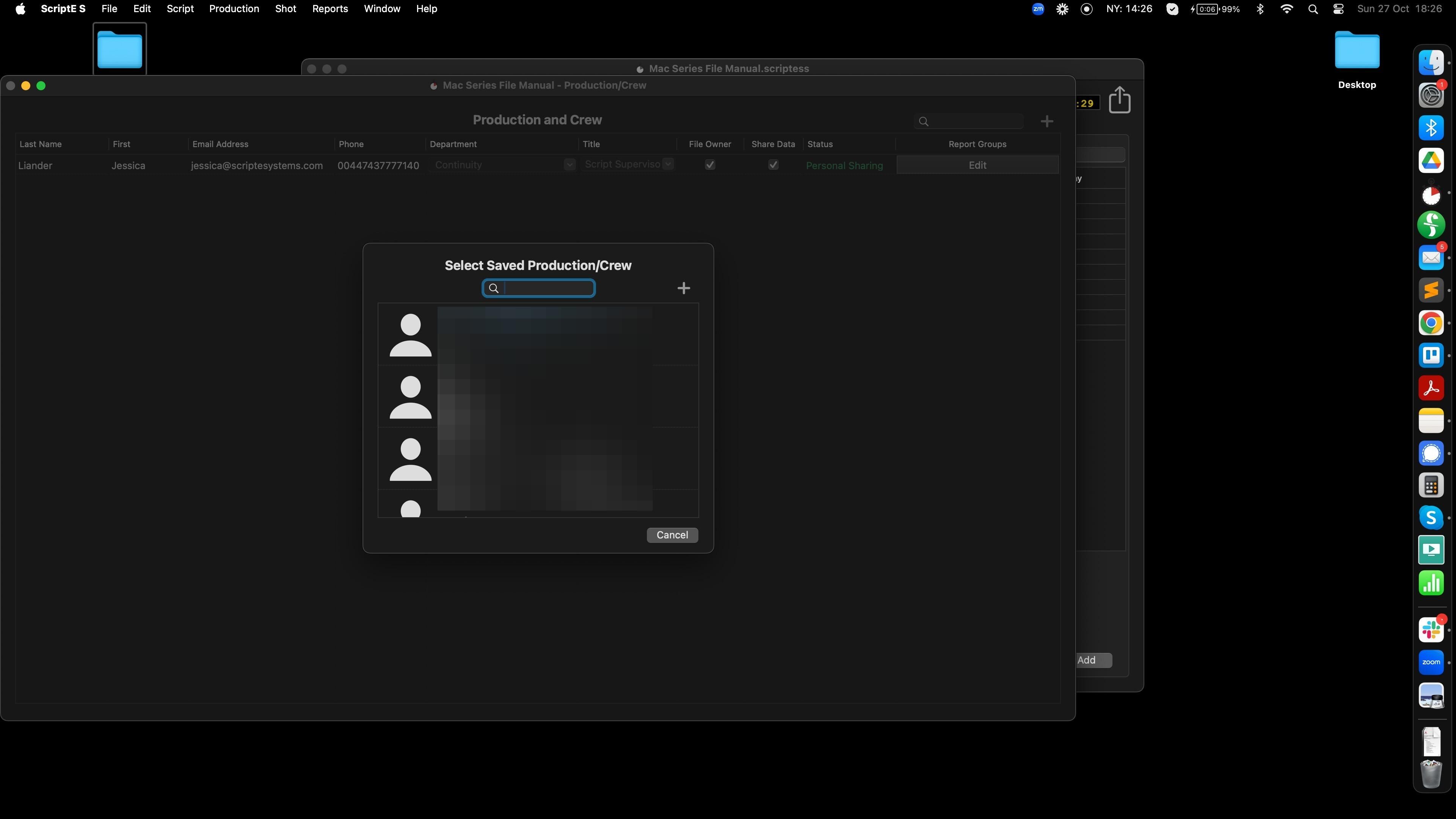
Task: Click the plus icon in saved crew dialog
Action: tap(683, 288)
